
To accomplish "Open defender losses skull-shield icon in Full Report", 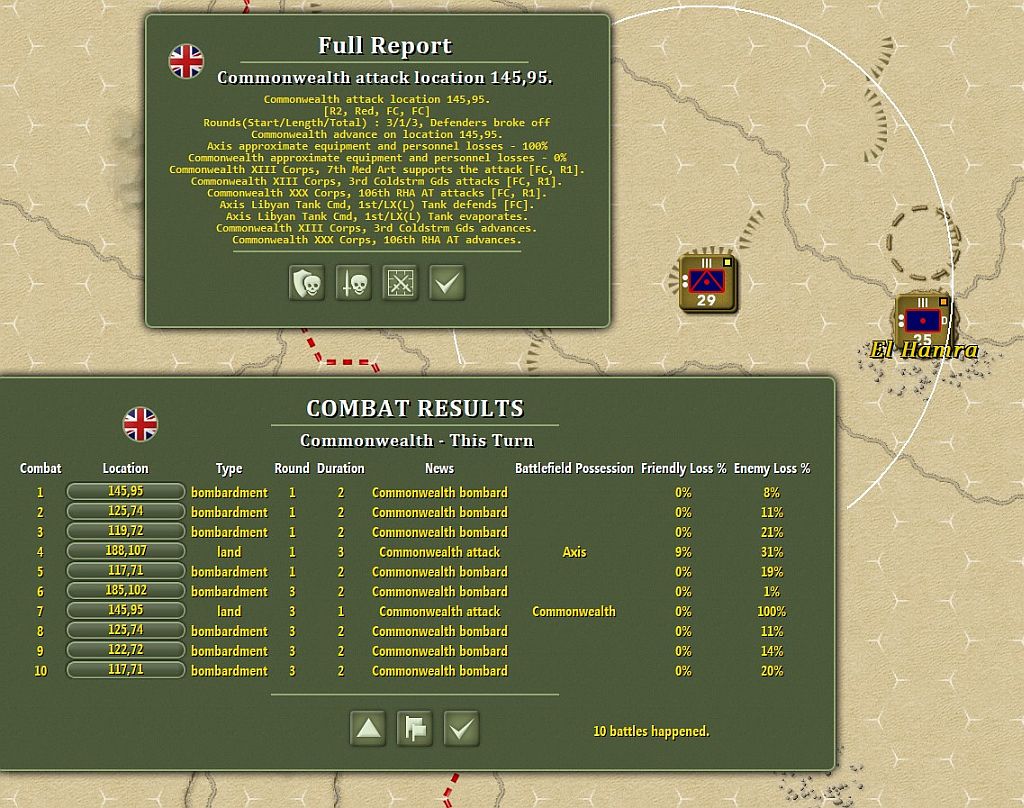I will pos(306,283).
